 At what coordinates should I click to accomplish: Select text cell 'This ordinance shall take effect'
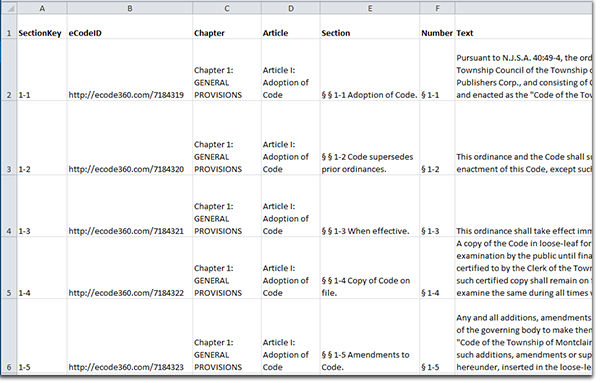pyautogui.click(x=523, y=206)
